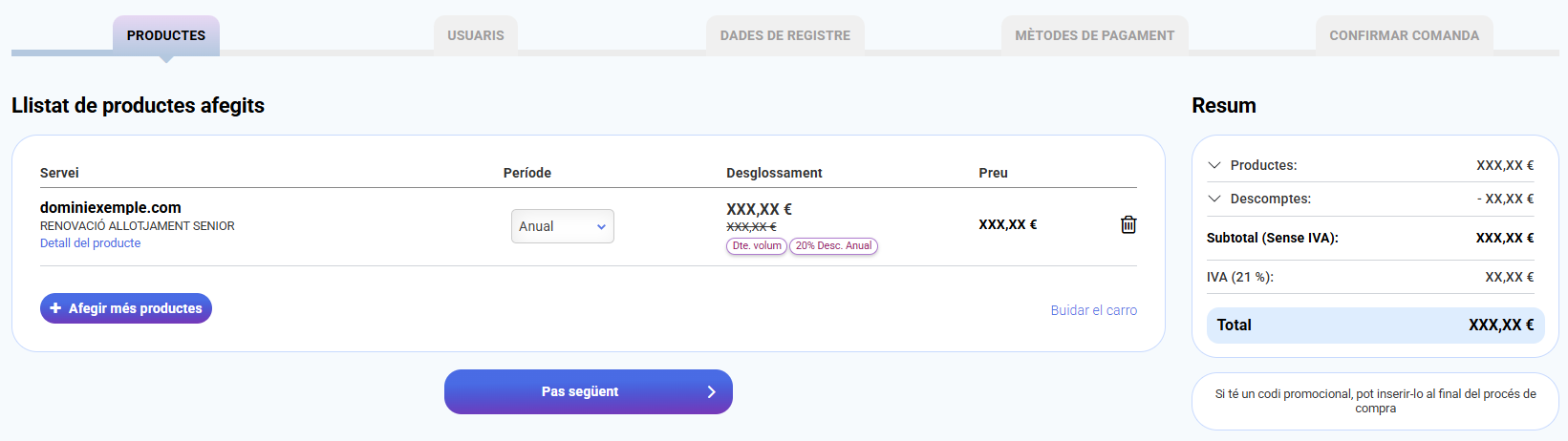Expand the Productes summary chevron
Screen dimensions: 1568x441
pyautogui.click(x=1214, y=165)
